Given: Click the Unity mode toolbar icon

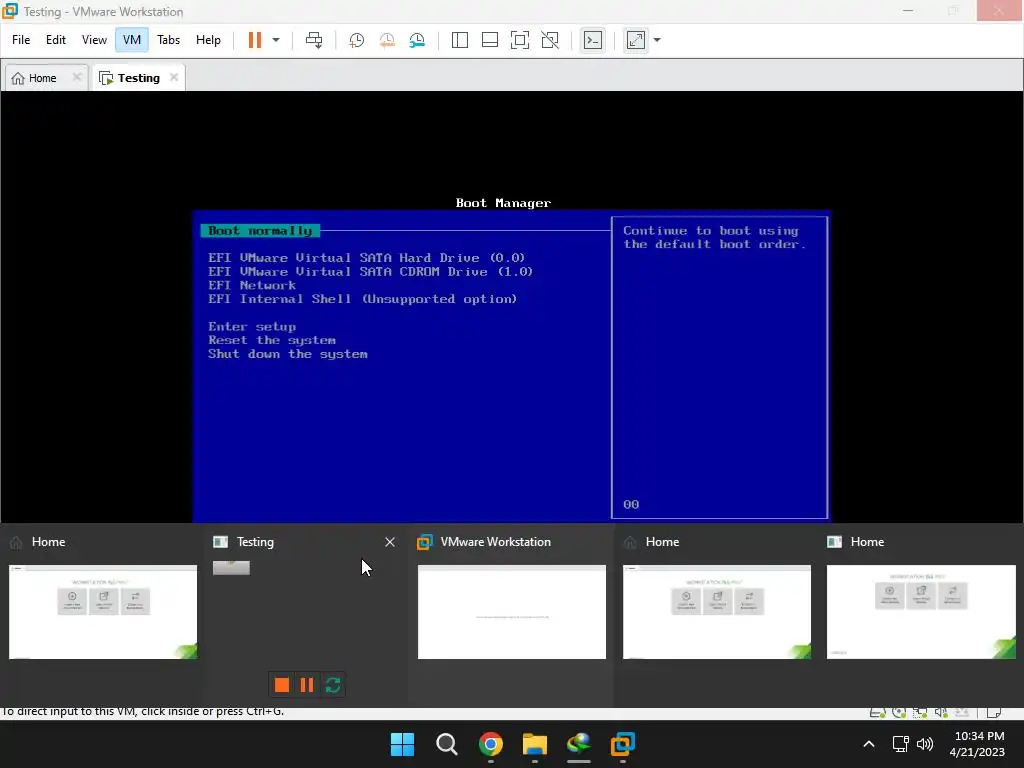Looking at the screenshot, I should [x=551, y=40].
